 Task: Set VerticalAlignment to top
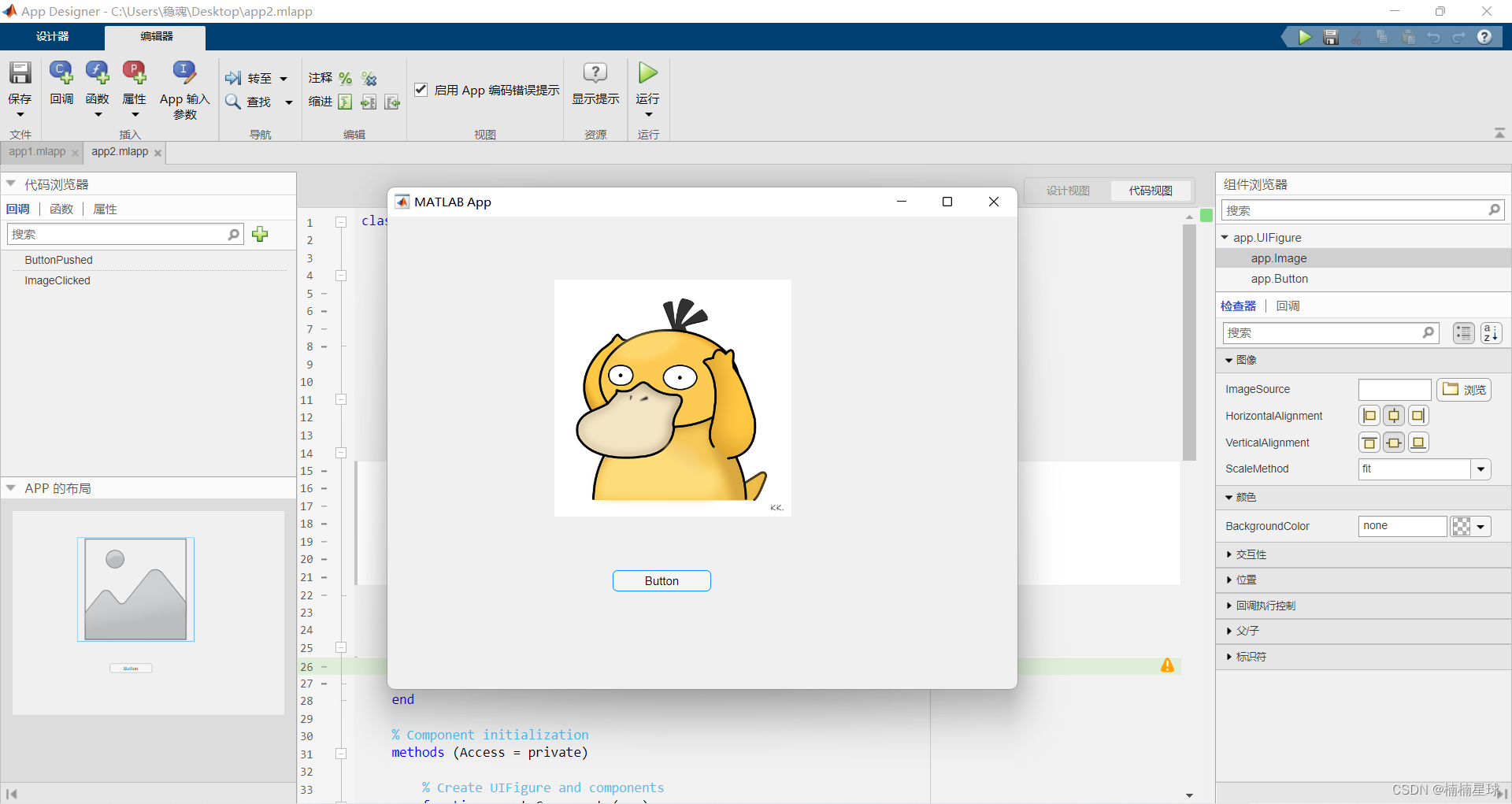point(1369,443)
